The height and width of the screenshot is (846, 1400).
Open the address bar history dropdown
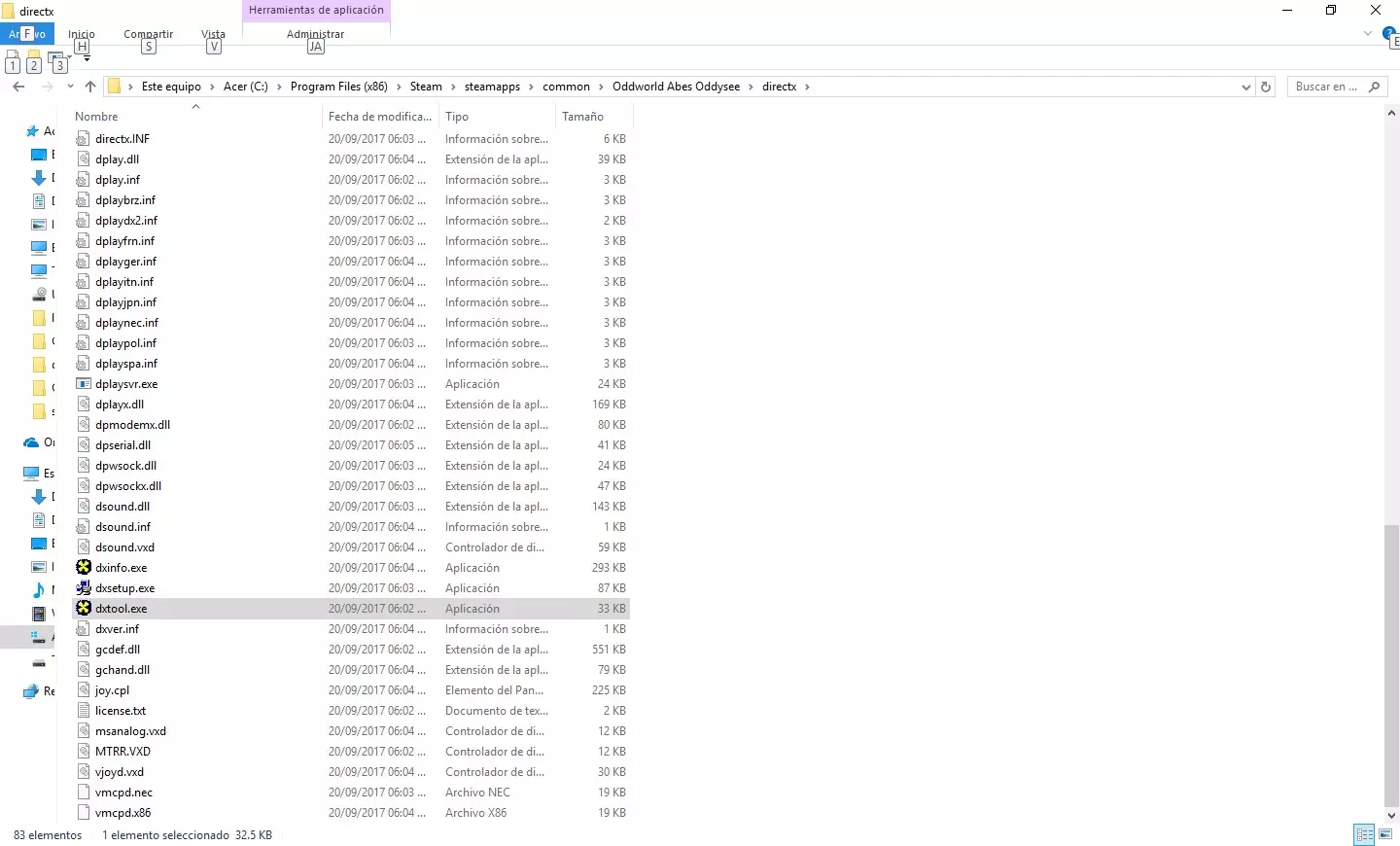(x=1246, y=87)
